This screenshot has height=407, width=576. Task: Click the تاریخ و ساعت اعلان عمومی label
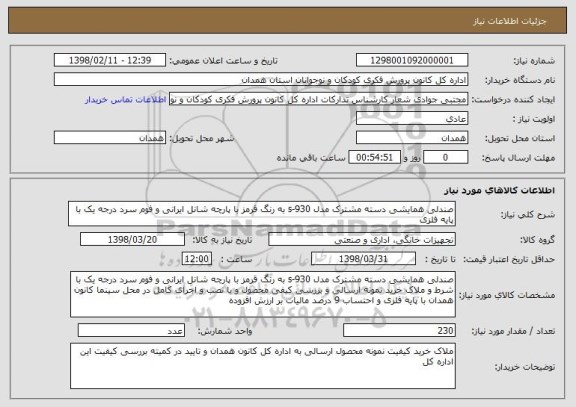223,61
